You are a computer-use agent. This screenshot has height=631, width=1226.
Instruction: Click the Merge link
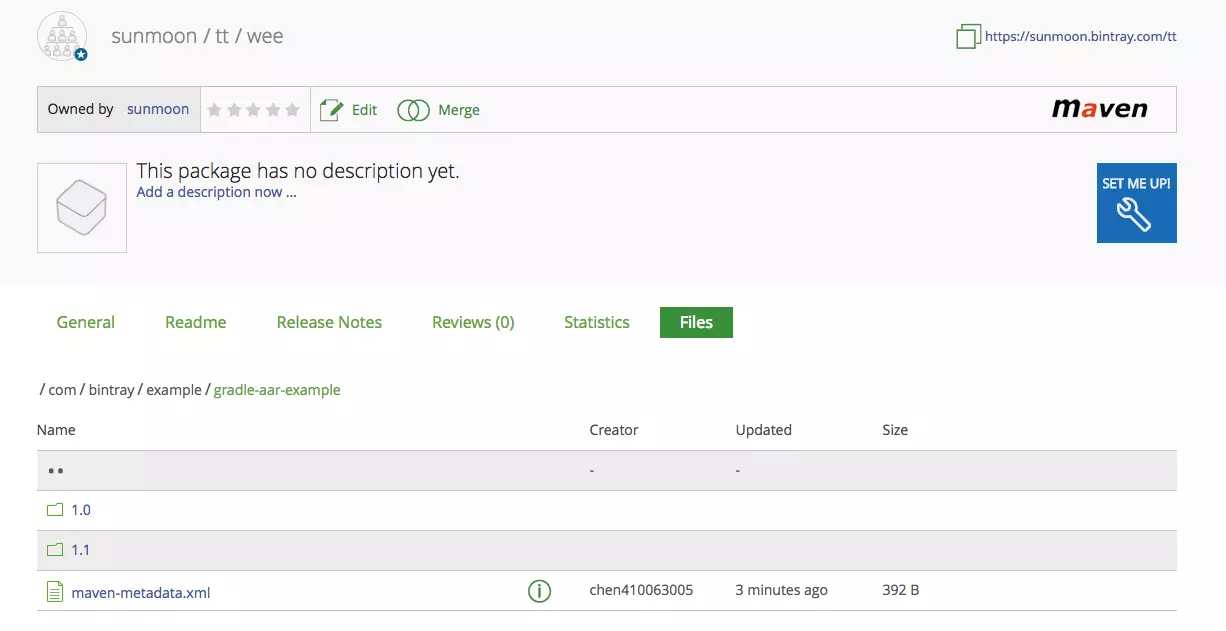(459, 110)
